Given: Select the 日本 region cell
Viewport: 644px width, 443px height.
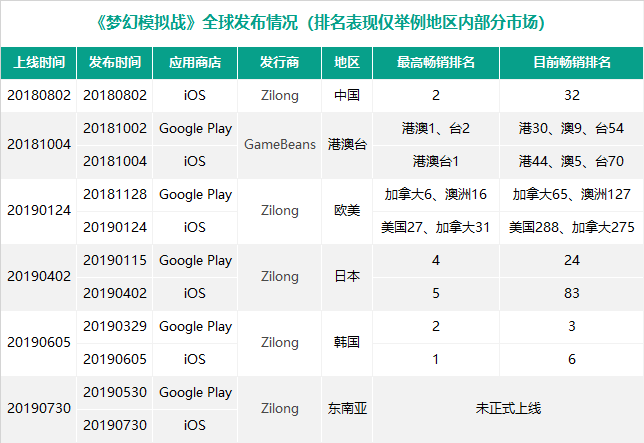Looking at the screenshot, I should tap(347, 277).
